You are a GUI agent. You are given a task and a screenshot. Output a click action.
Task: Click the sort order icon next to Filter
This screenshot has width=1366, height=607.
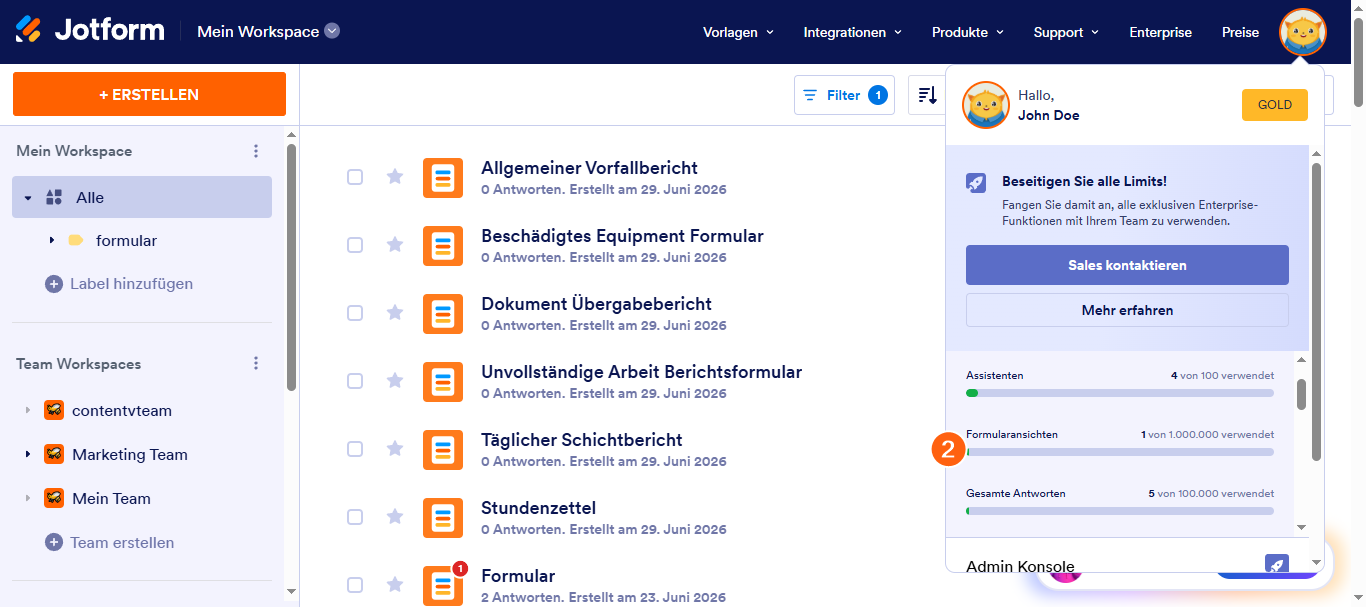927,95
